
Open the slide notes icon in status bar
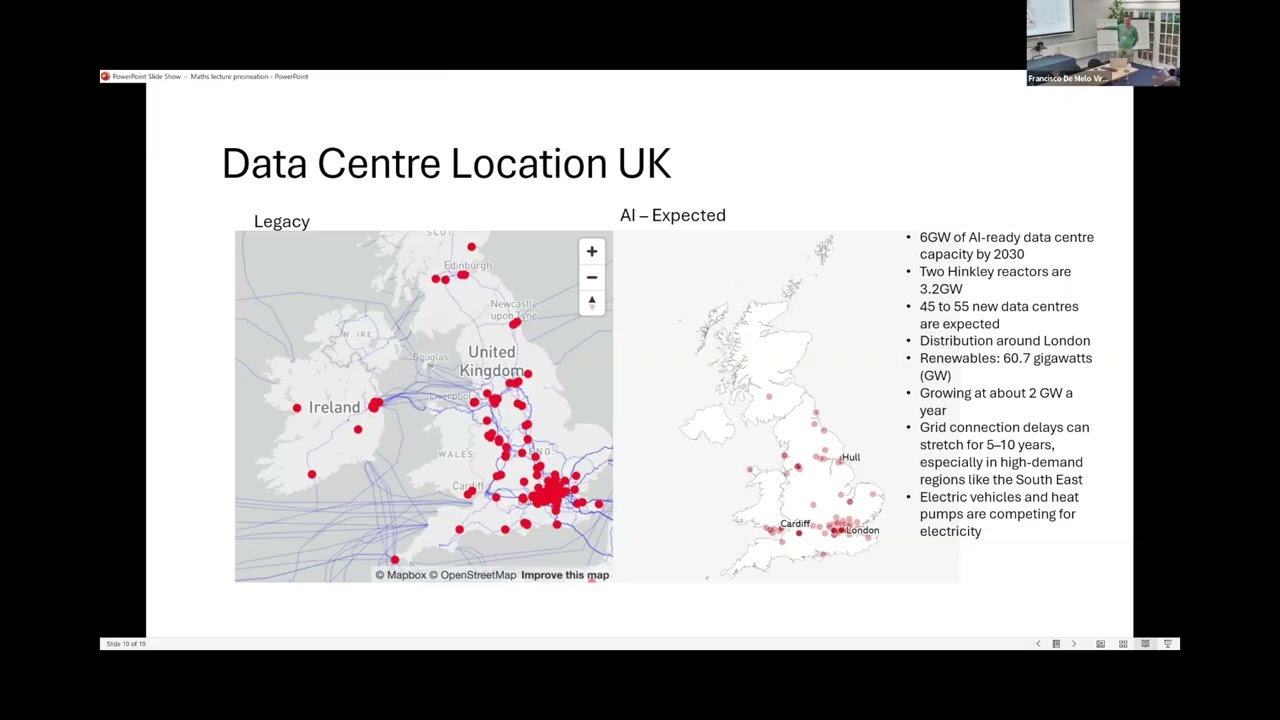[x=1056, y=644]
